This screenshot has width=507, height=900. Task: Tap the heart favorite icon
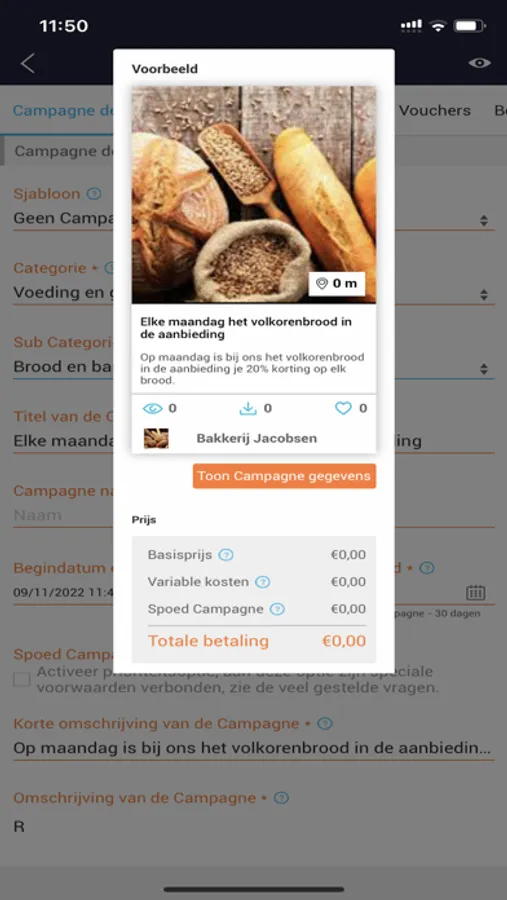pyautogui.click(x=343, y=409)
